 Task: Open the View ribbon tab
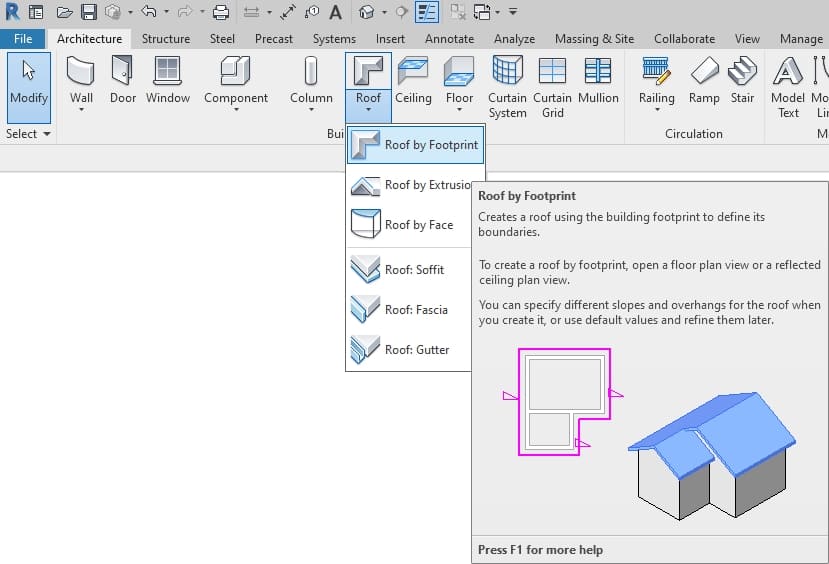coord(747,39)
